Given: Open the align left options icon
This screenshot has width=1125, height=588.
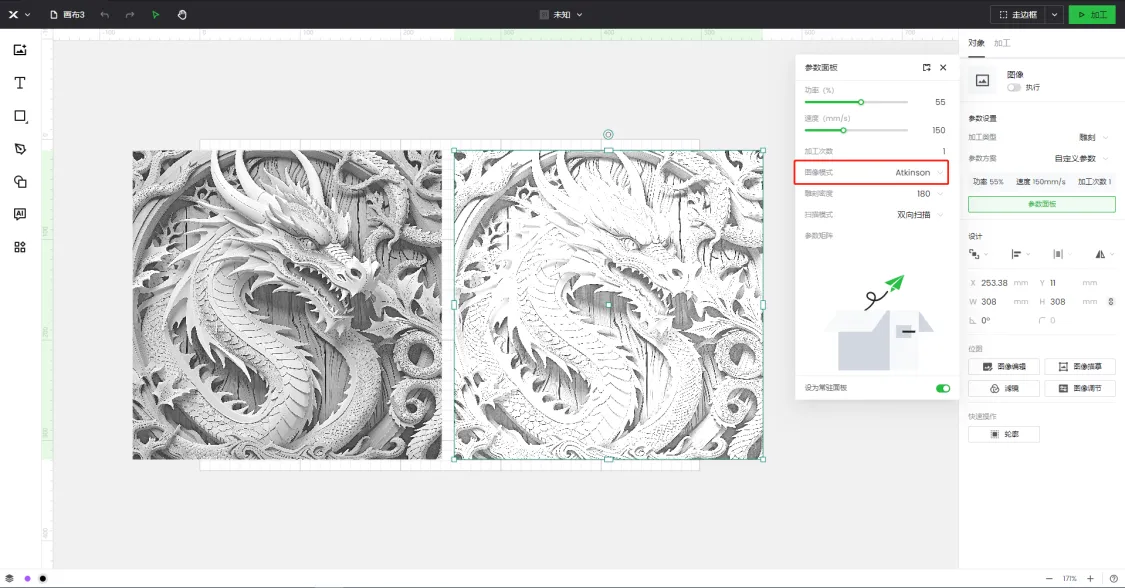Looking at the screenshot, I should tap(1020, 254).
